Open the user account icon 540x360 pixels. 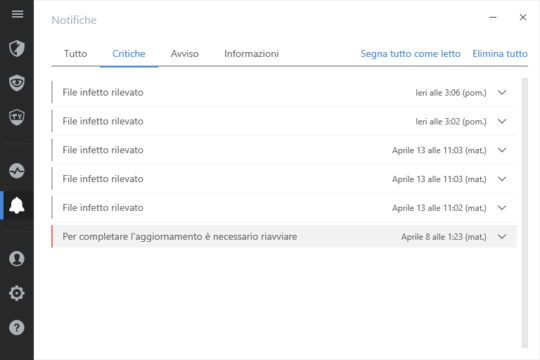[17, 259]
